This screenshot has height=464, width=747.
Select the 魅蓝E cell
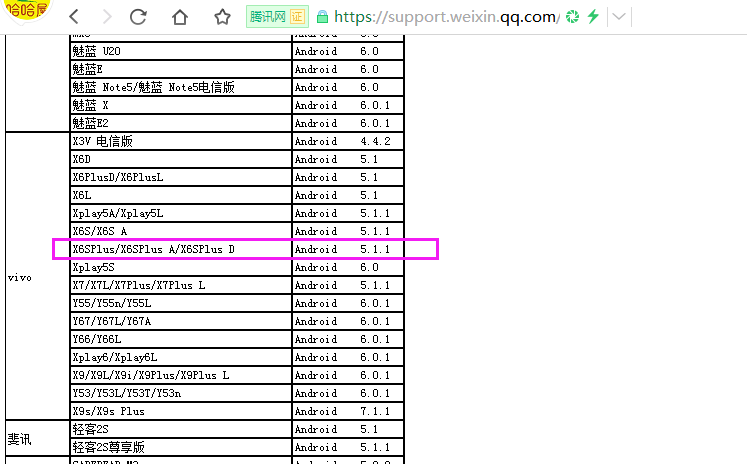point(181,69)
